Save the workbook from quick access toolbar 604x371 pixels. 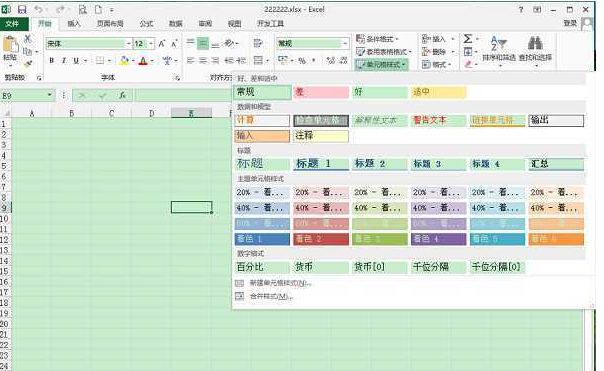(x=22, y=9)
